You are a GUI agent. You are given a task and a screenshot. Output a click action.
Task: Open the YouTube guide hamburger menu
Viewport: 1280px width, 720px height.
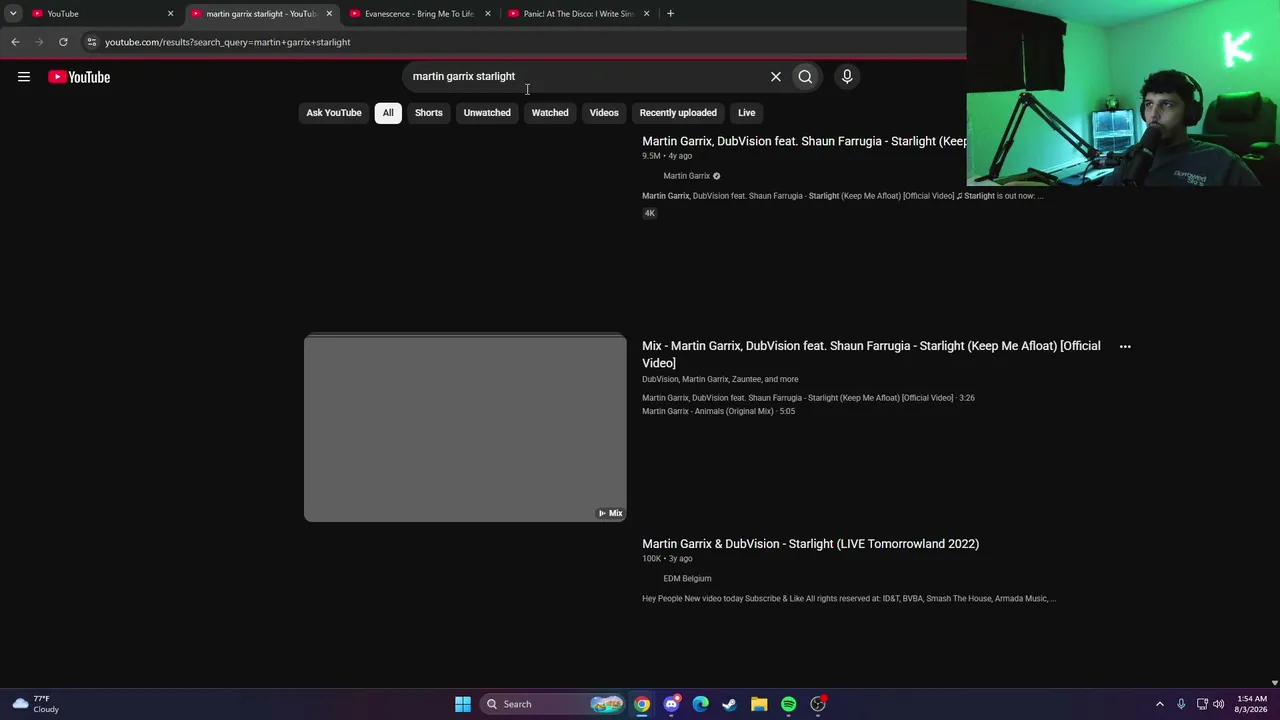24,77
